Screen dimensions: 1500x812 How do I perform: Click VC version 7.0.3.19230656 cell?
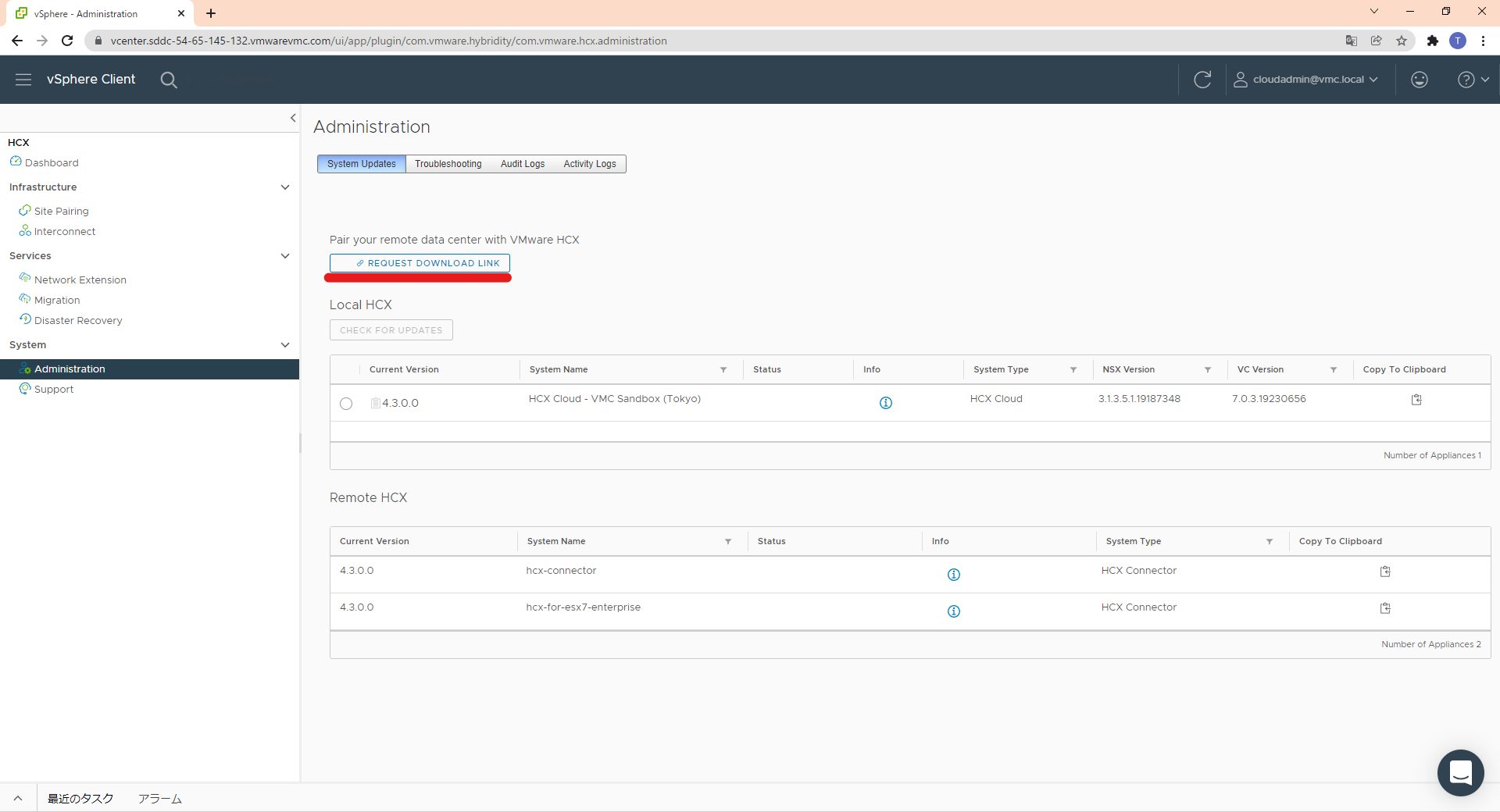click(1269, 399)
